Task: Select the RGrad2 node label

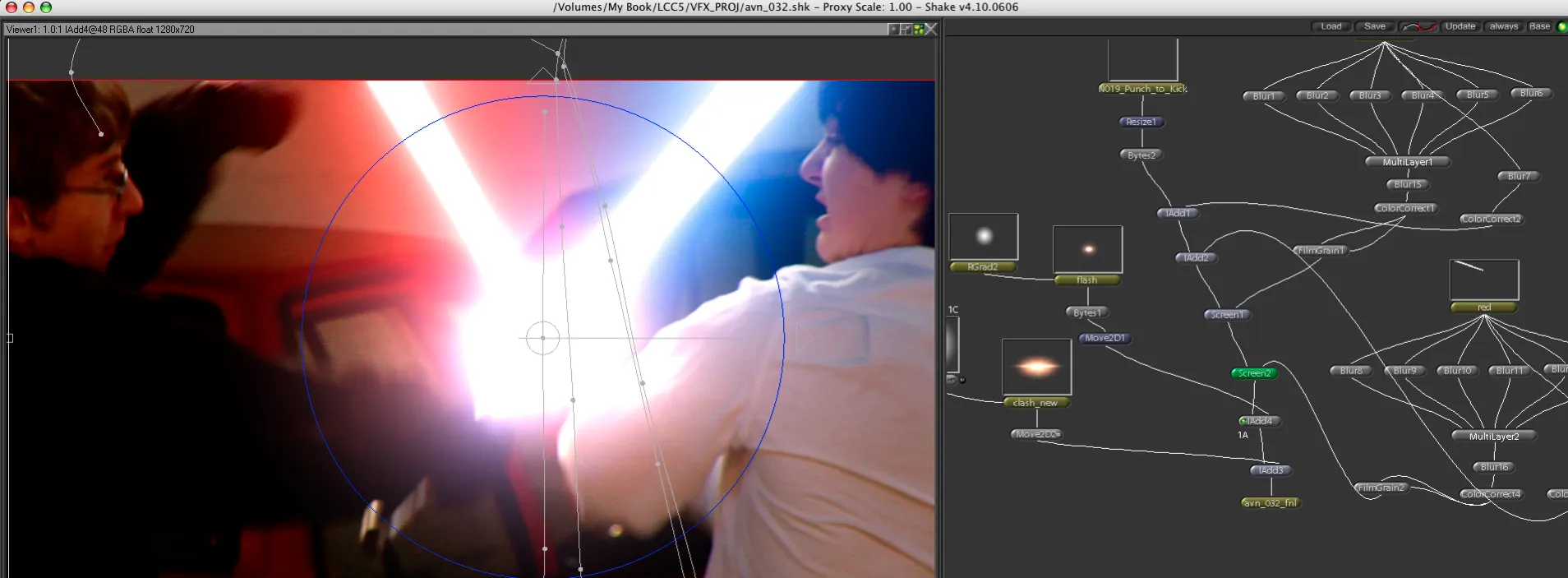Action: [983, 266]
